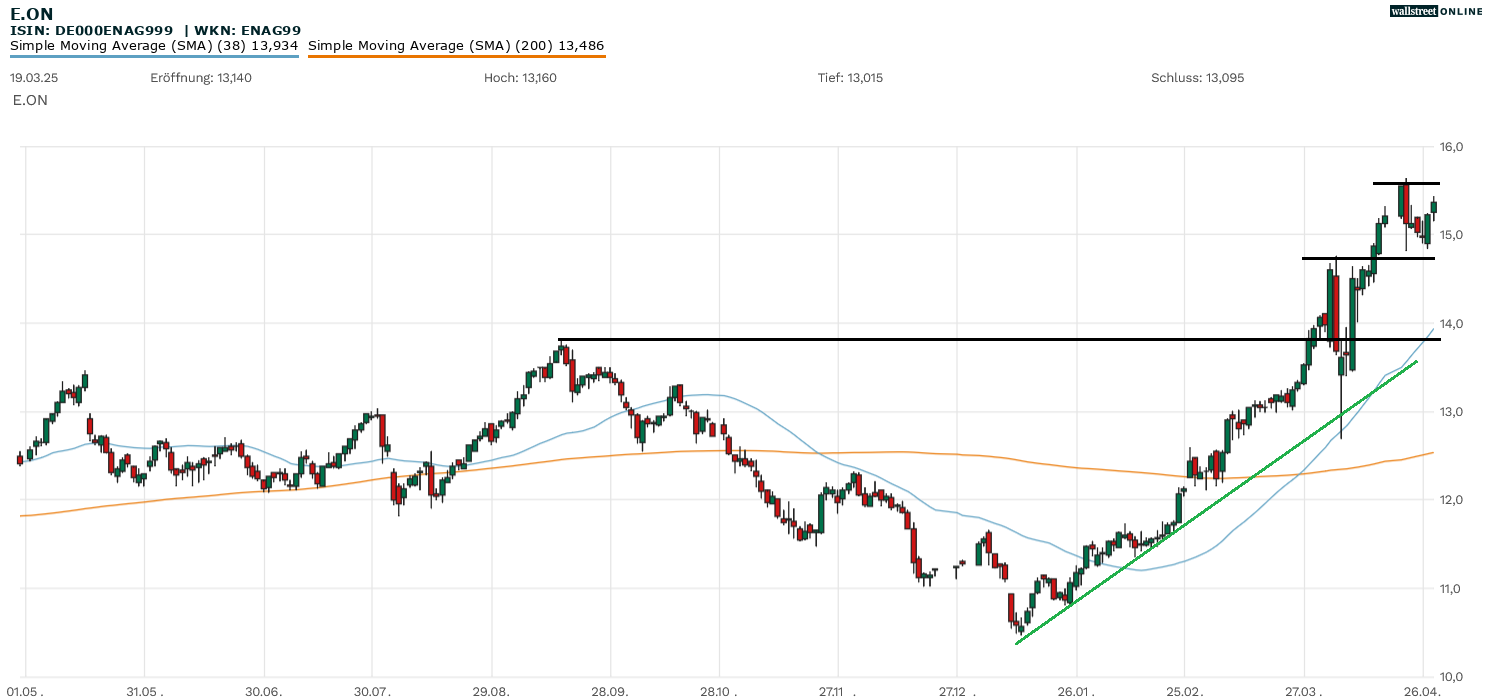This screenshot has width=1490, height=698.
Task: Click the 27.03. date axis label
Action: [1304, 691]
